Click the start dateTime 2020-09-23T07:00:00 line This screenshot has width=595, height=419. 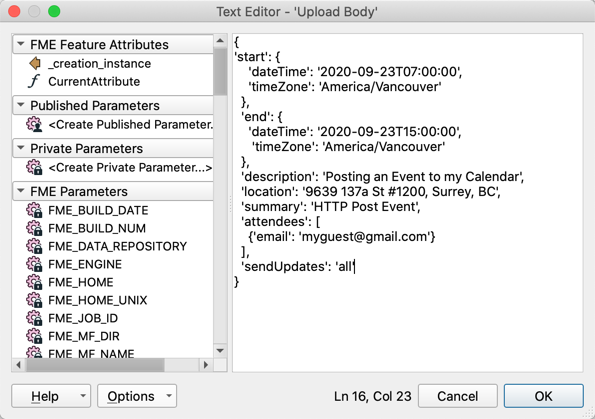(355, 72)
